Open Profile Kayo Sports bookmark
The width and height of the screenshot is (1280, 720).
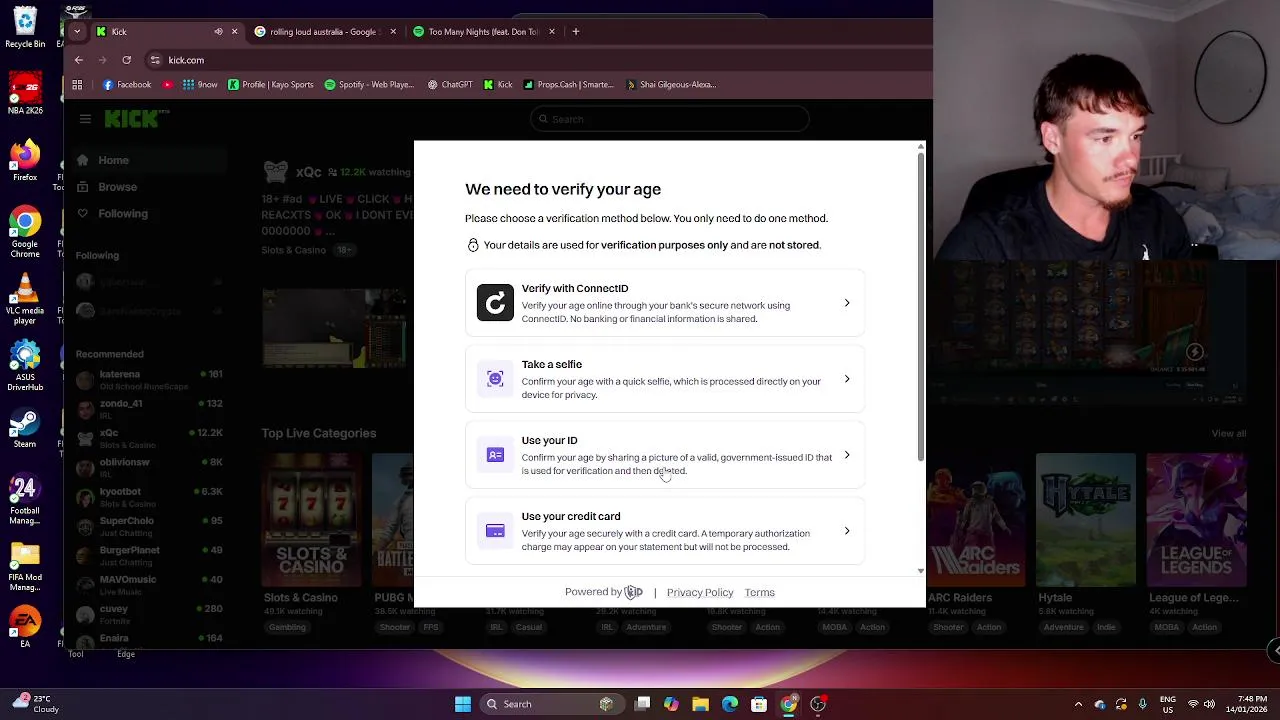coord(271,85)
